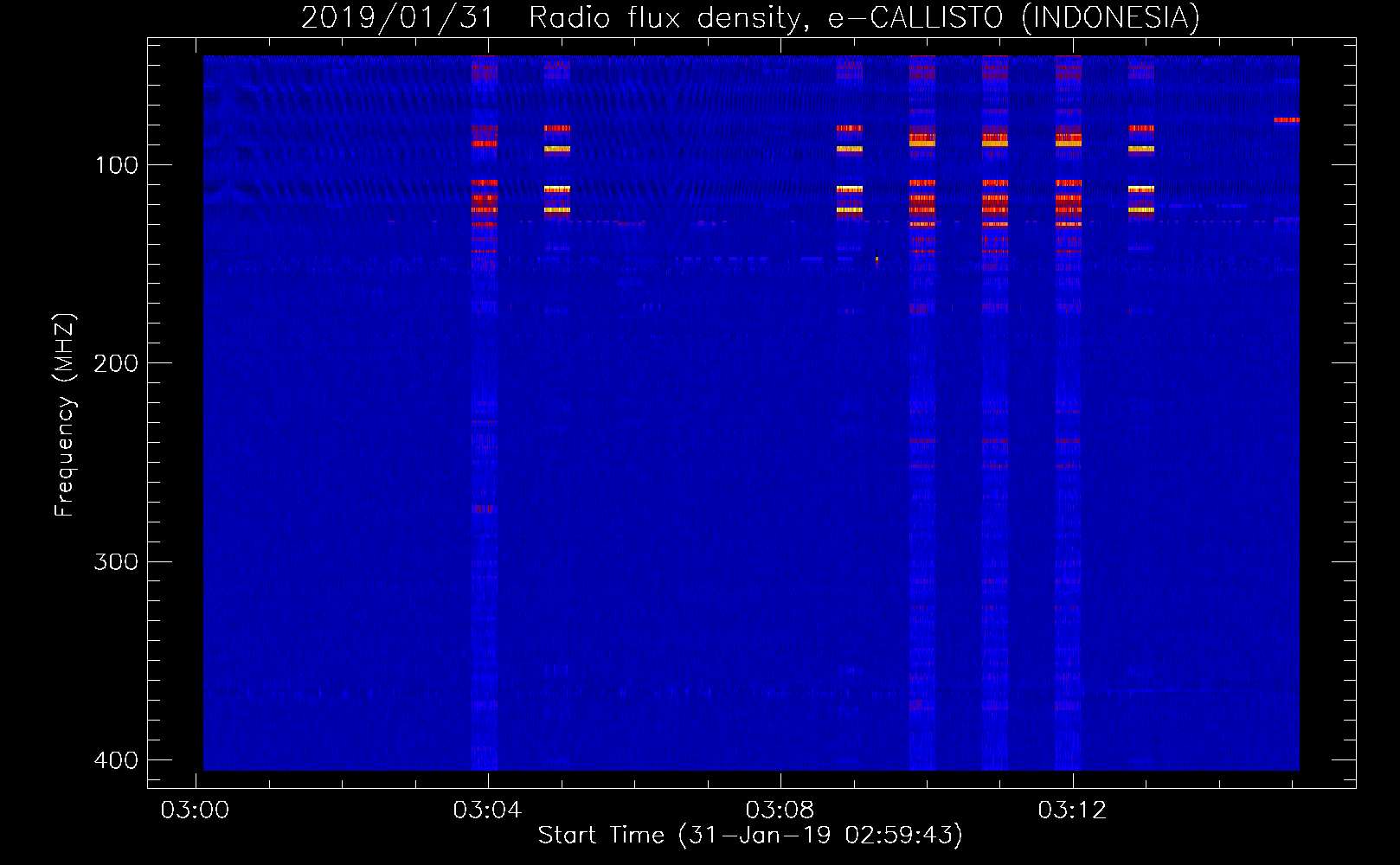Click the '300' frequency tick label
The image size is (1400, 865).
pos(117,562)
